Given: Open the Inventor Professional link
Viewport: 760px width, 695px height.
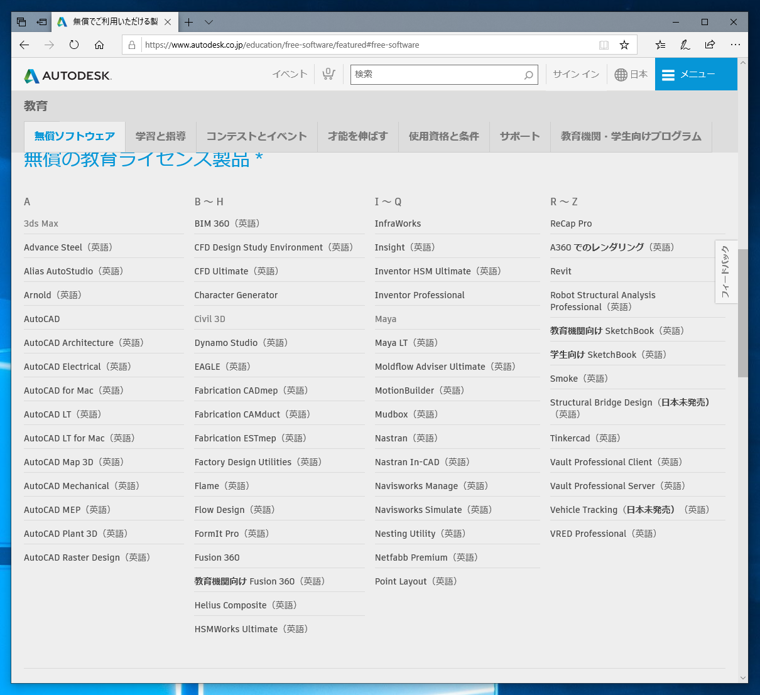Looking at the screenshot, I should pyautogui.click(x=420, y=295).
